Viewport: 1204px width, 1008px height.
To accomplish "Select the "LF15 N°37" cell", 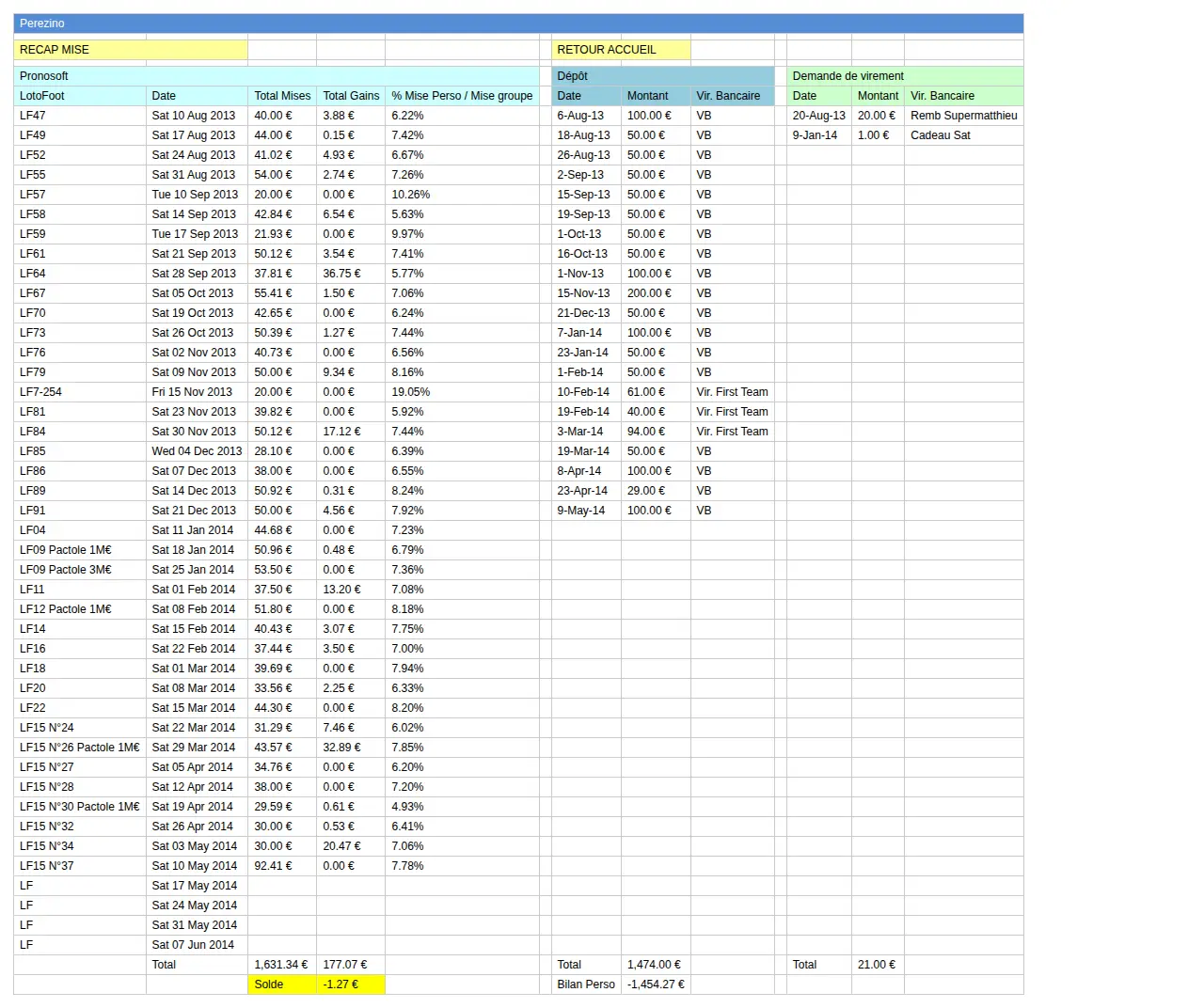I will pyautogui.click(x=80, y=866).
